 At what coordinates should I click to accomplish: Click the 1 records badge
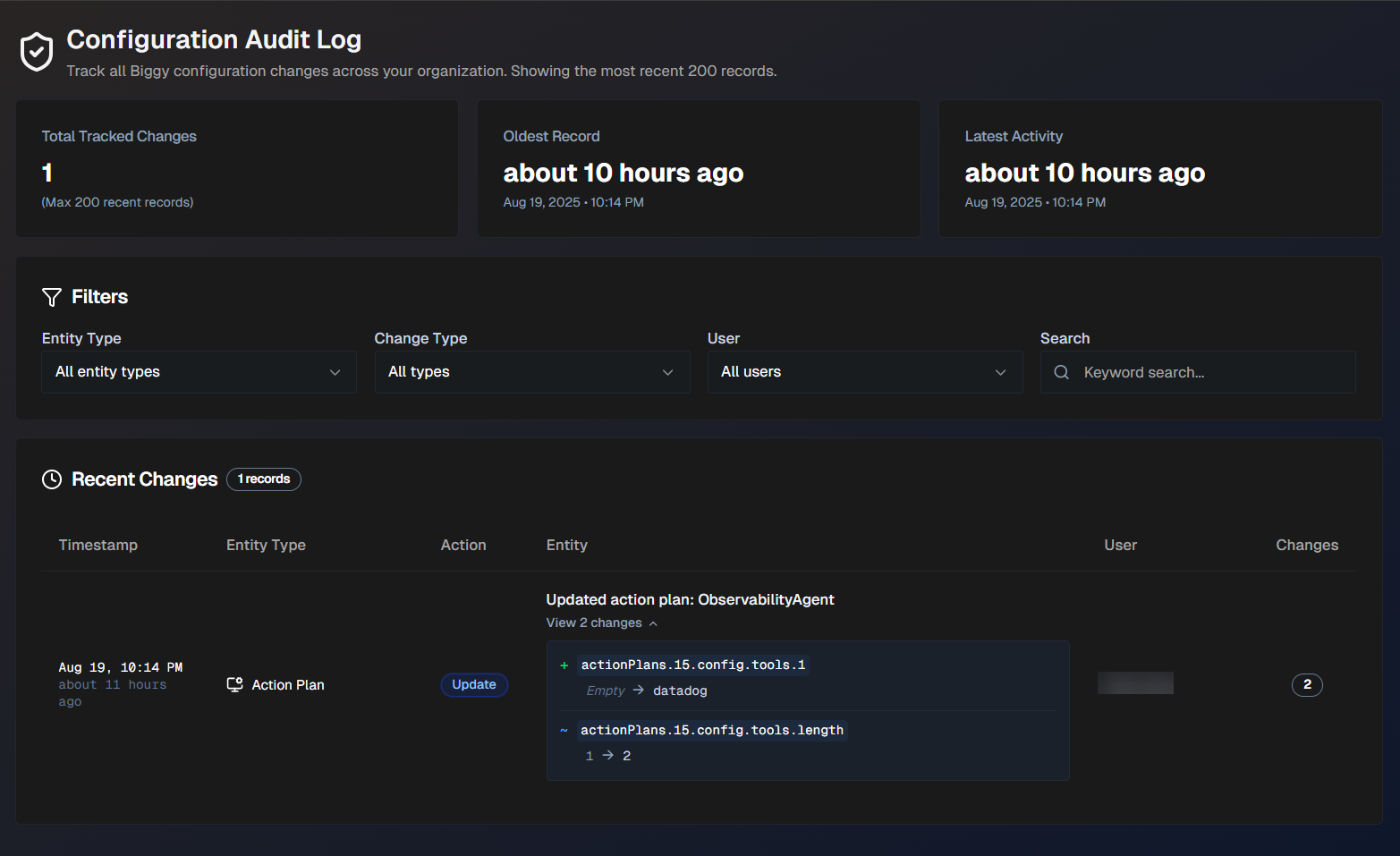[x=264, y=479]
